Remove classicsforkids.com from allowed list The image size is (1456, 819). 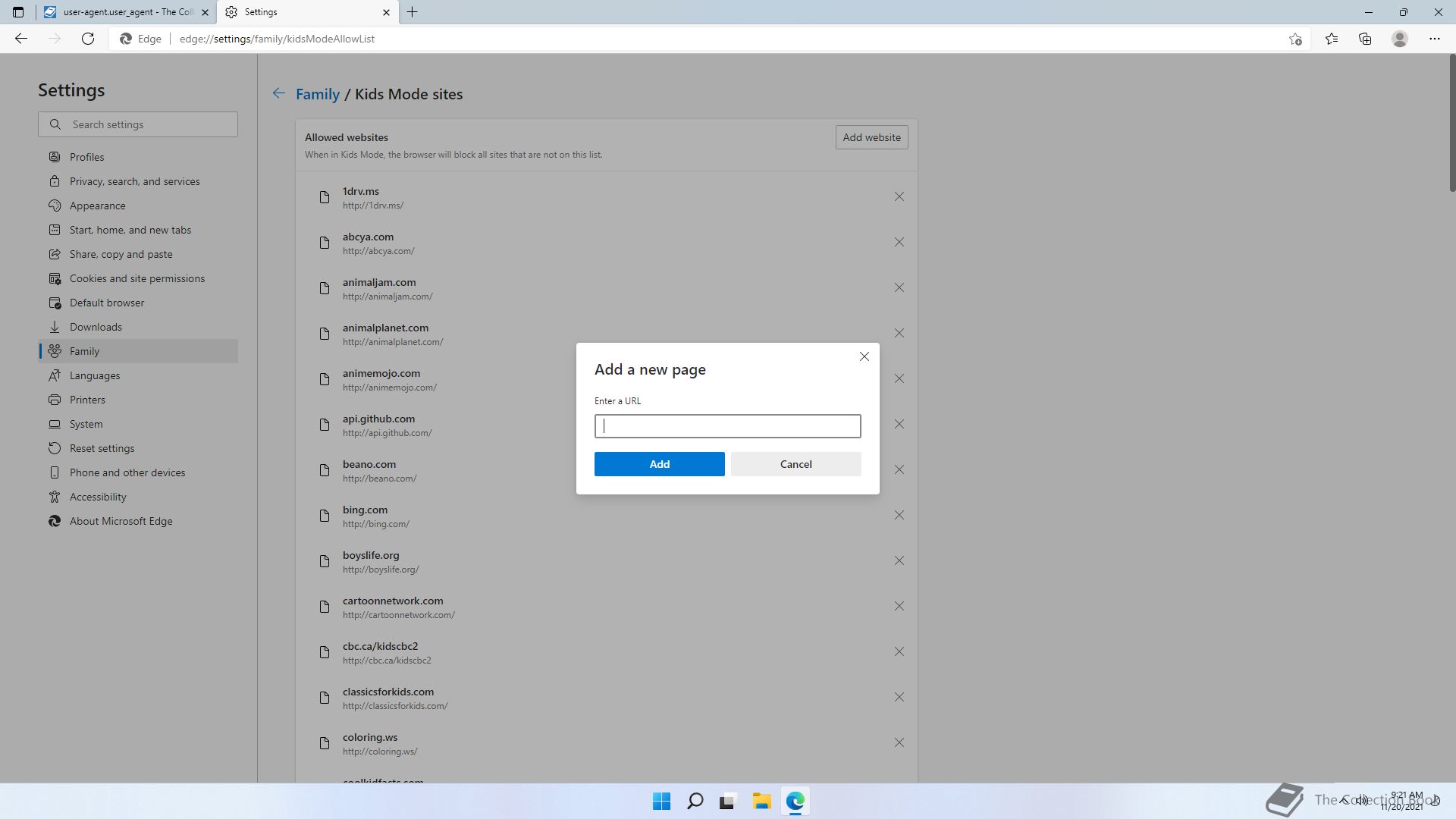(x=899, y=698)
